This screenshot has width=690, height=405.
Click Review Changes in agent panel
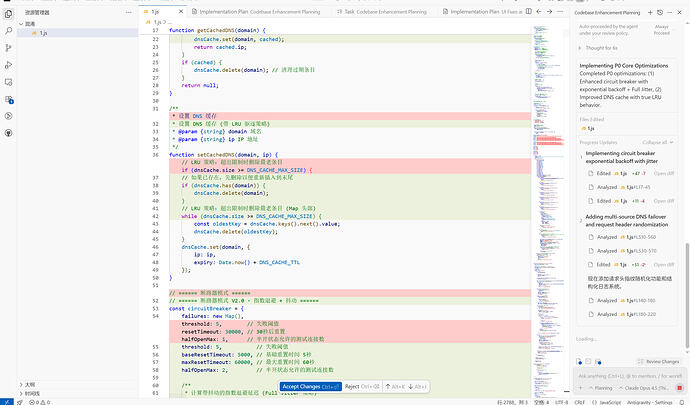(x=658, y=361)
